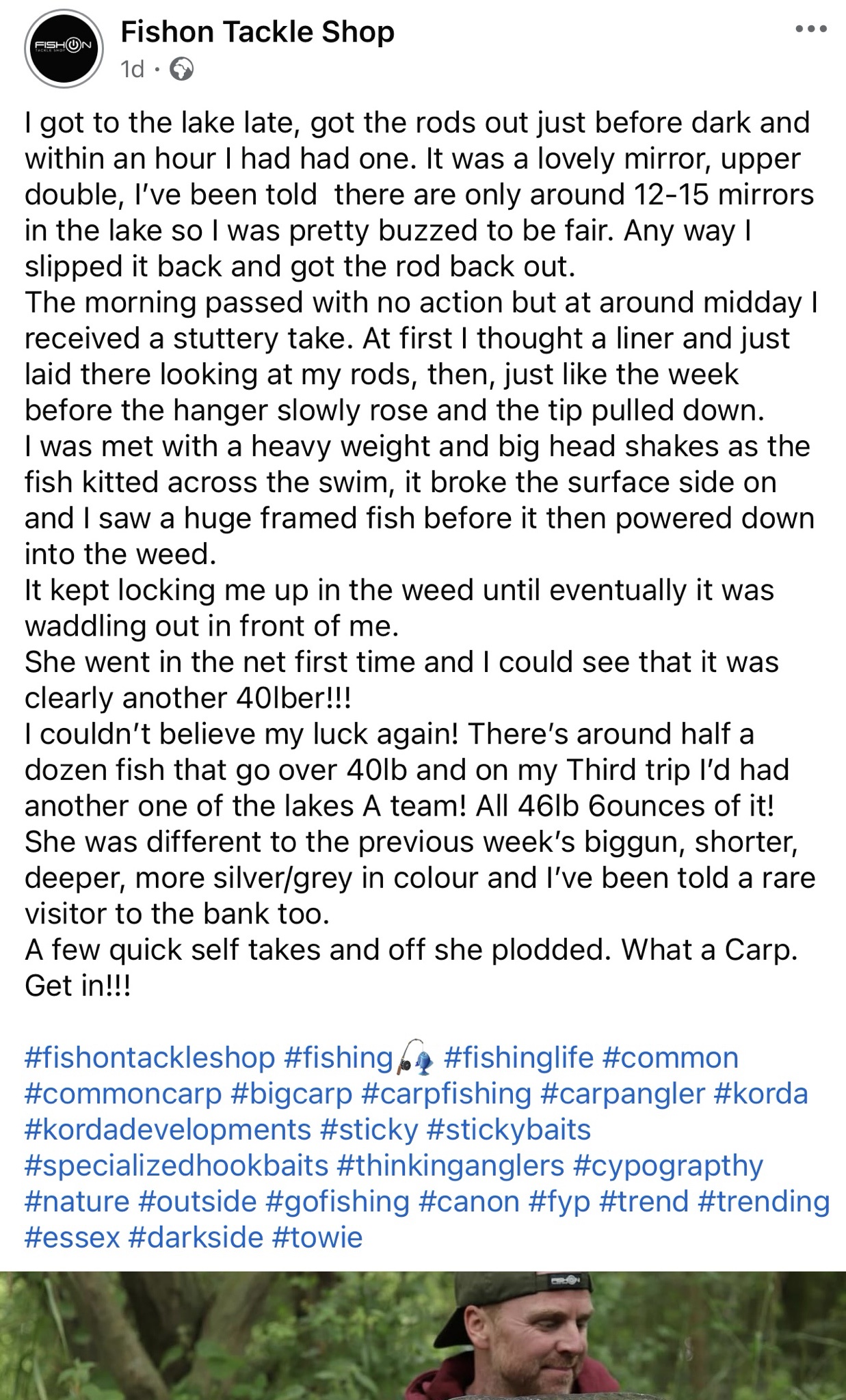Click the #essex hashtag
The height and width of the screenshot is (1400, 846).
(x=72, y=1237)
